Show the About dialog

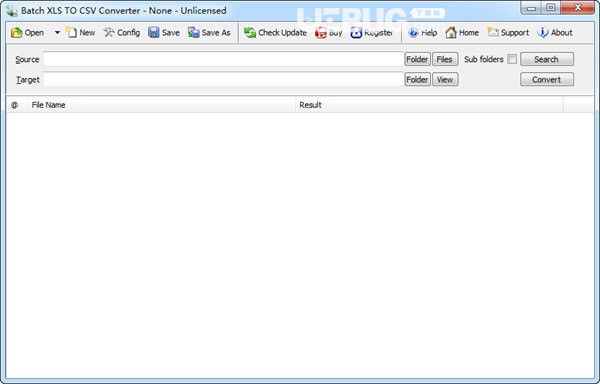[x=555, y=33]
